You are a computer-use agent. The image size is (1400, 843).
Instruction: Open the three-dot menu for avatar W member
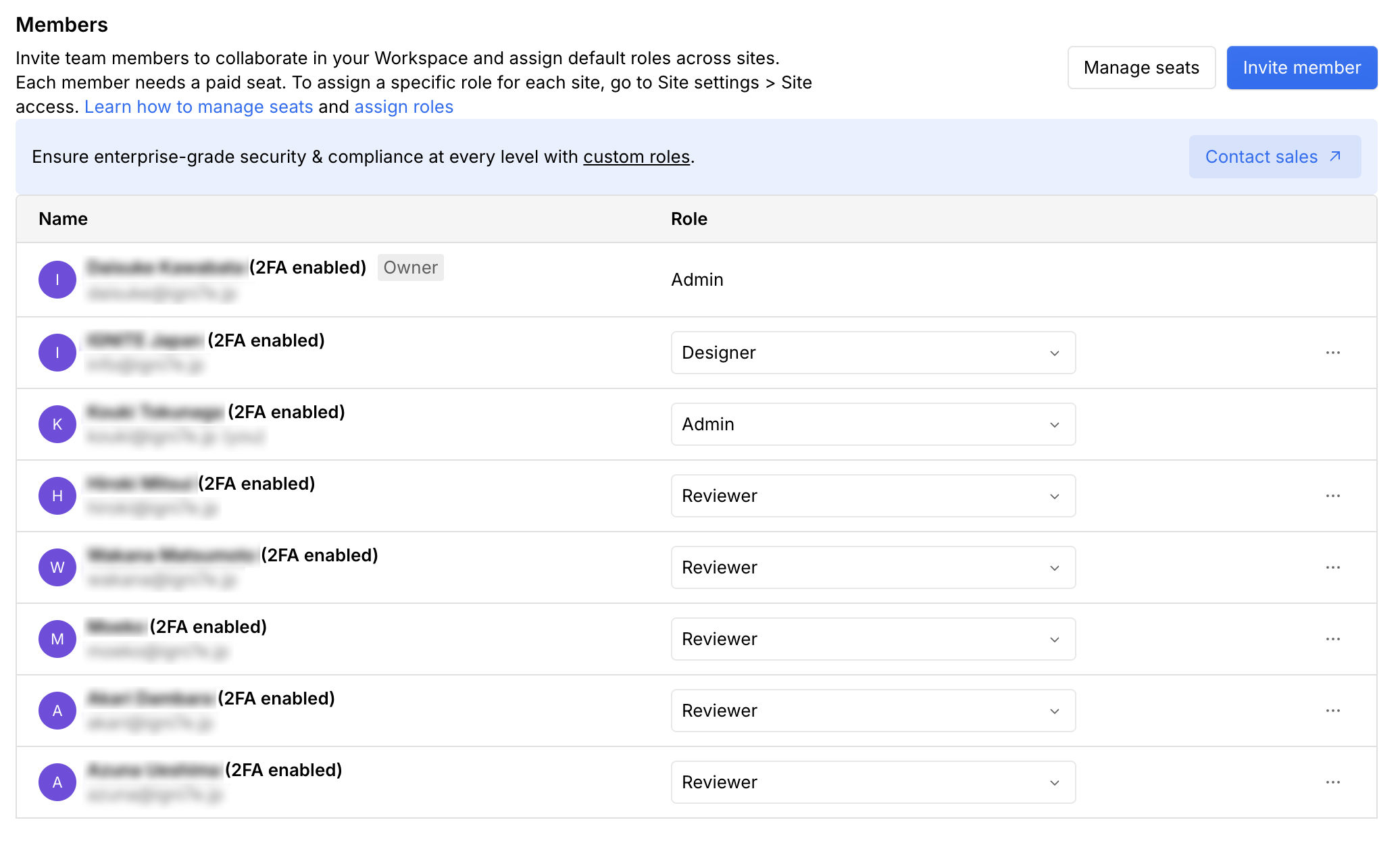click(1332, 567)
